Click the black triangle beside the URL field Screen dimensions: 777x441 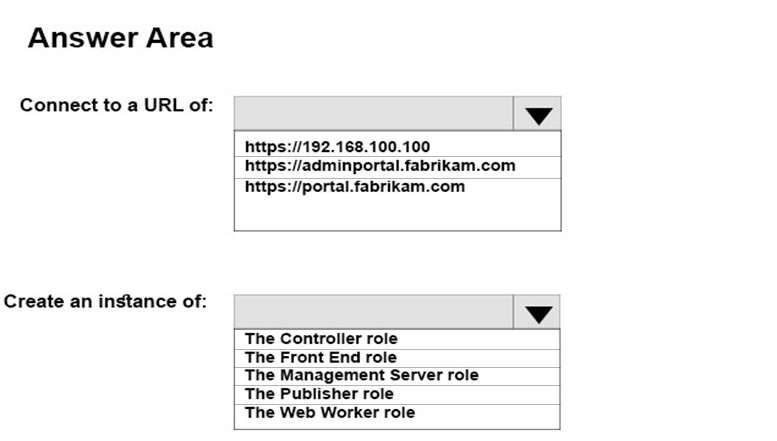click(539, 116)
